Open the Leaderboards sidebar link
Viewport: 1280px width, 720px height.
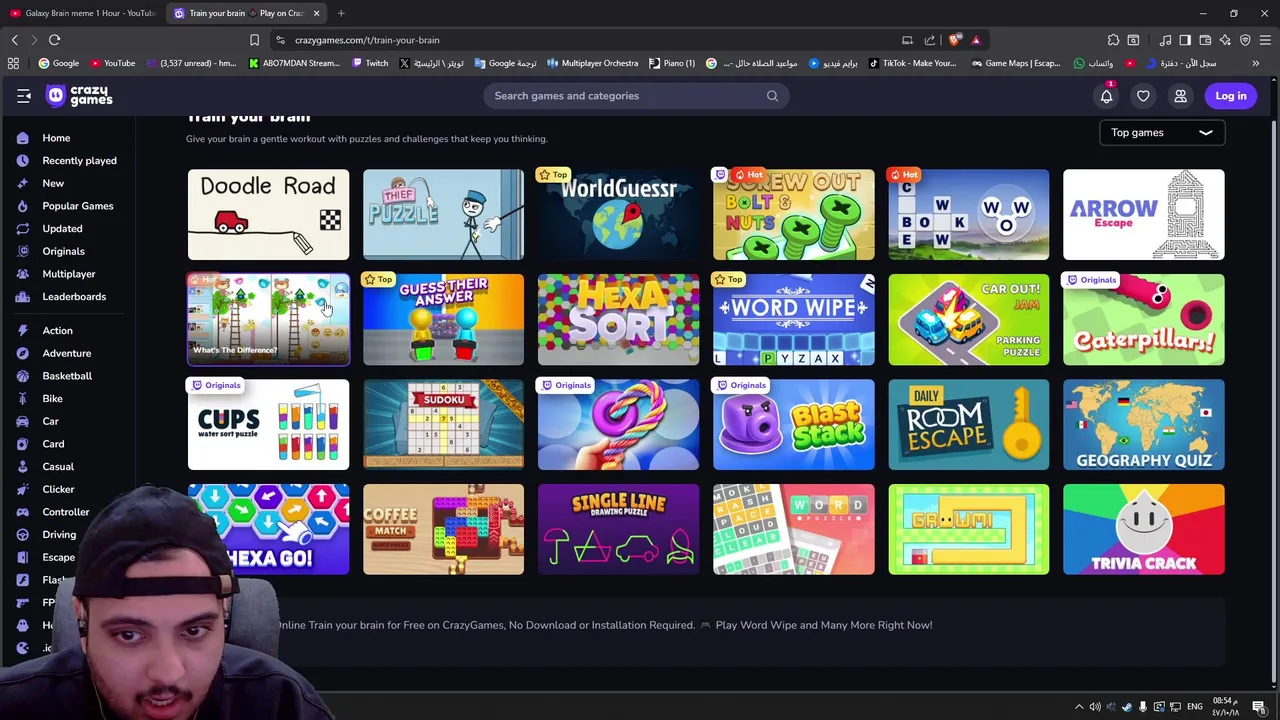click(x=74, y=297)
